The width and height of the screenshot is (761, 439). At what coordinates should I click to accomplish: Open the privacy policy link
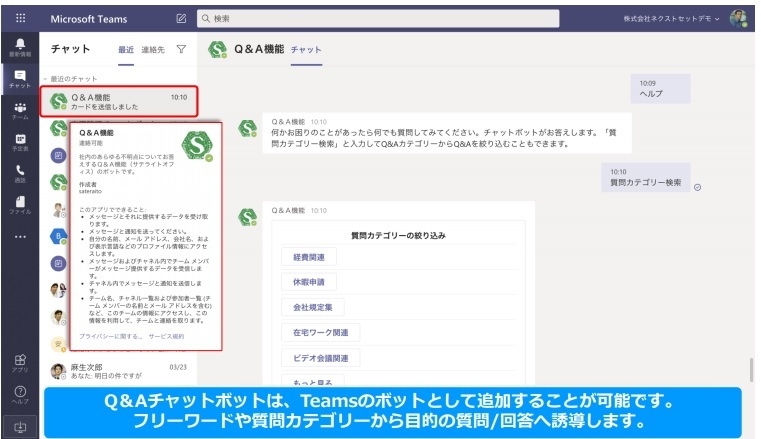[111, 336]
